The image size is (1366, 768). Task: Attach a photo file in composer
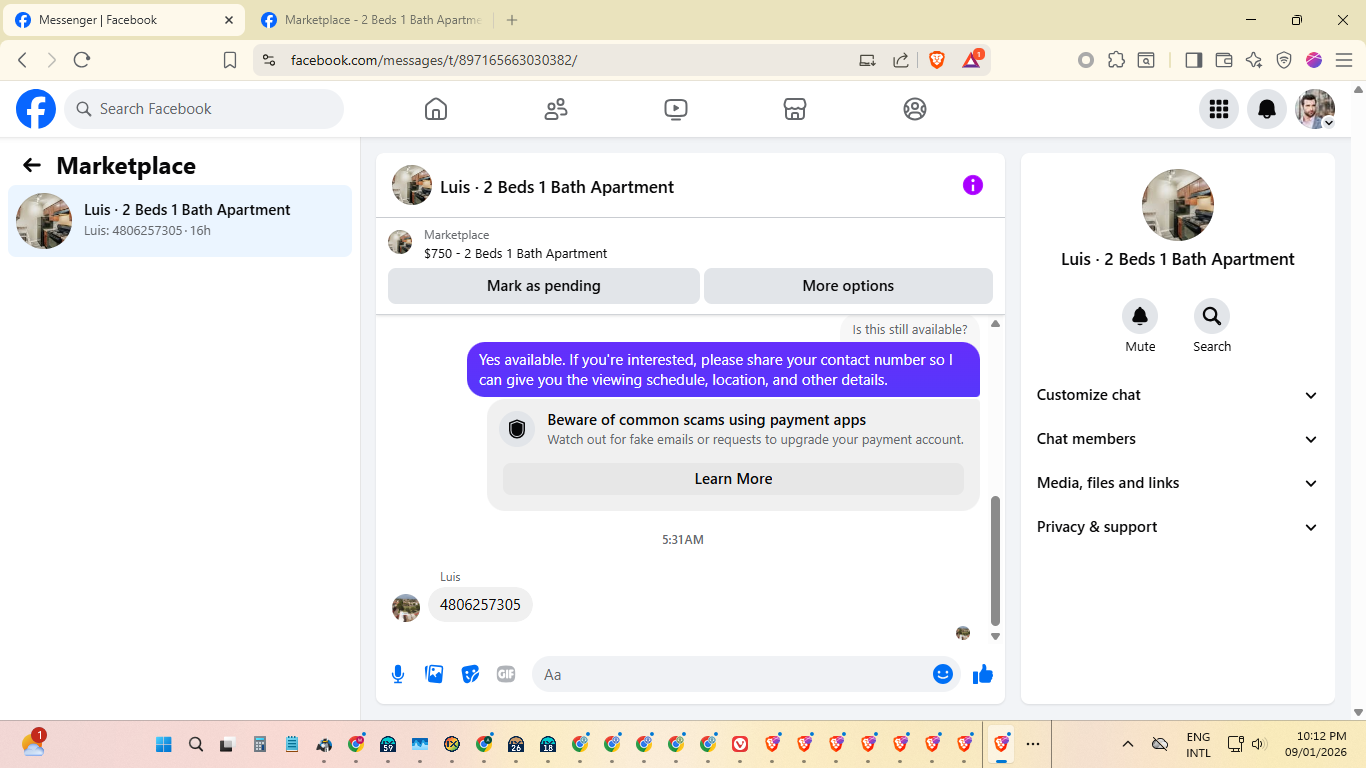[x=434, y=674]
